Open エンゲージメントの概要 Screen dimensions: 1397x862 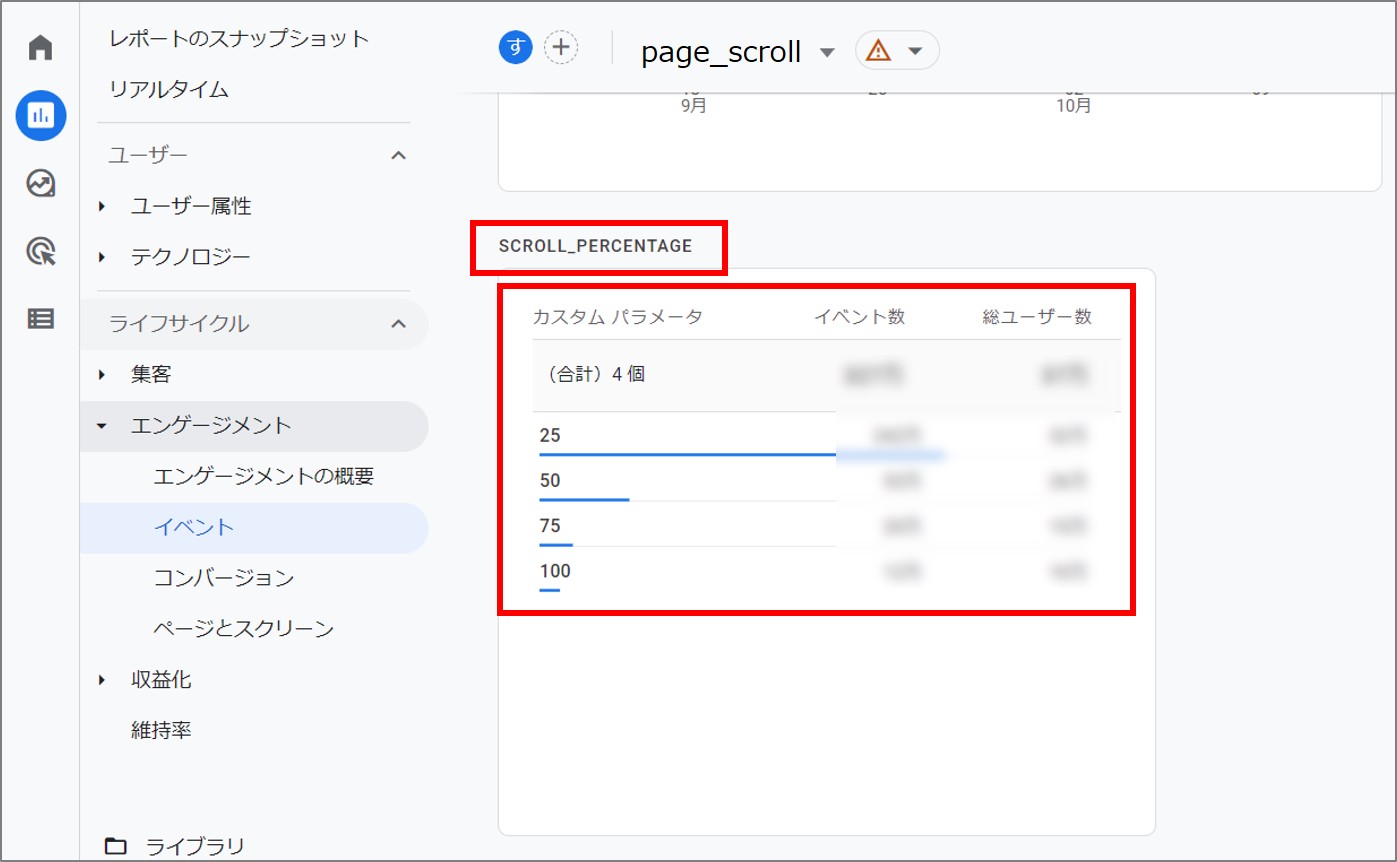[x=263, y=477]
